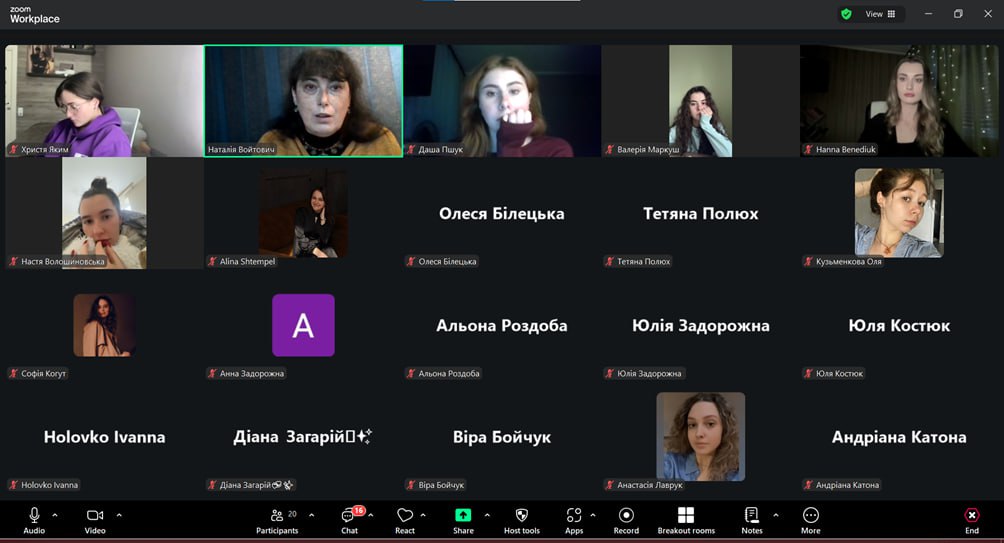This screenshot has height=543, width=1004.
Task: Open the Notes icon
Action: 751,516
